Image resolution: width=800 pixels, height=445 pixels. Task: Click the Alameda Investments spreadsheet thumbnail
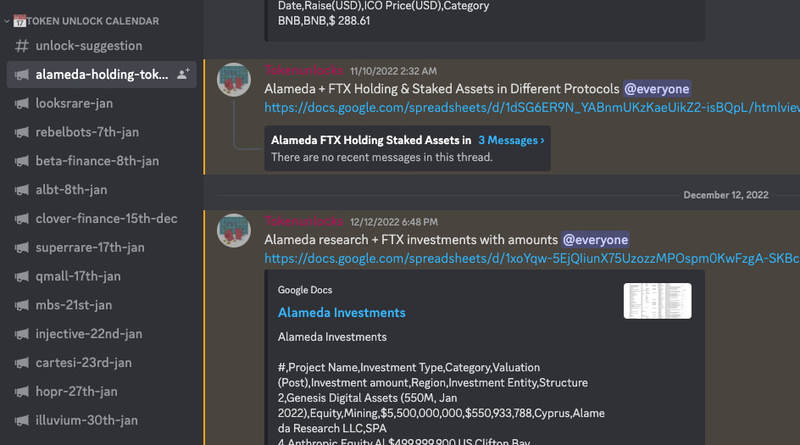coord(657,300)
